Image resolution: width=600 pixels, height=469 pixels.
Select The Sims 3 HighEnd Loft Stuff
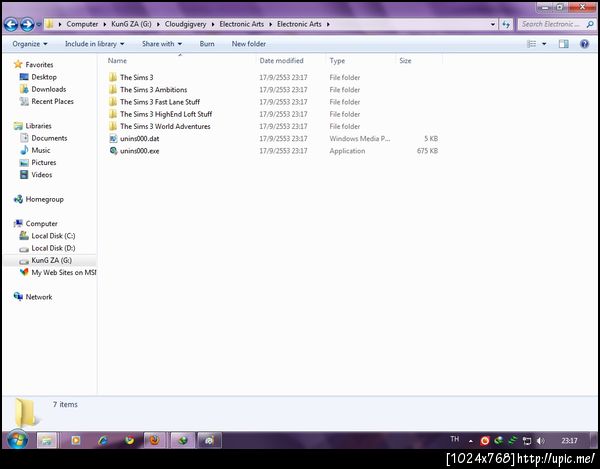[x=166, y=114]
